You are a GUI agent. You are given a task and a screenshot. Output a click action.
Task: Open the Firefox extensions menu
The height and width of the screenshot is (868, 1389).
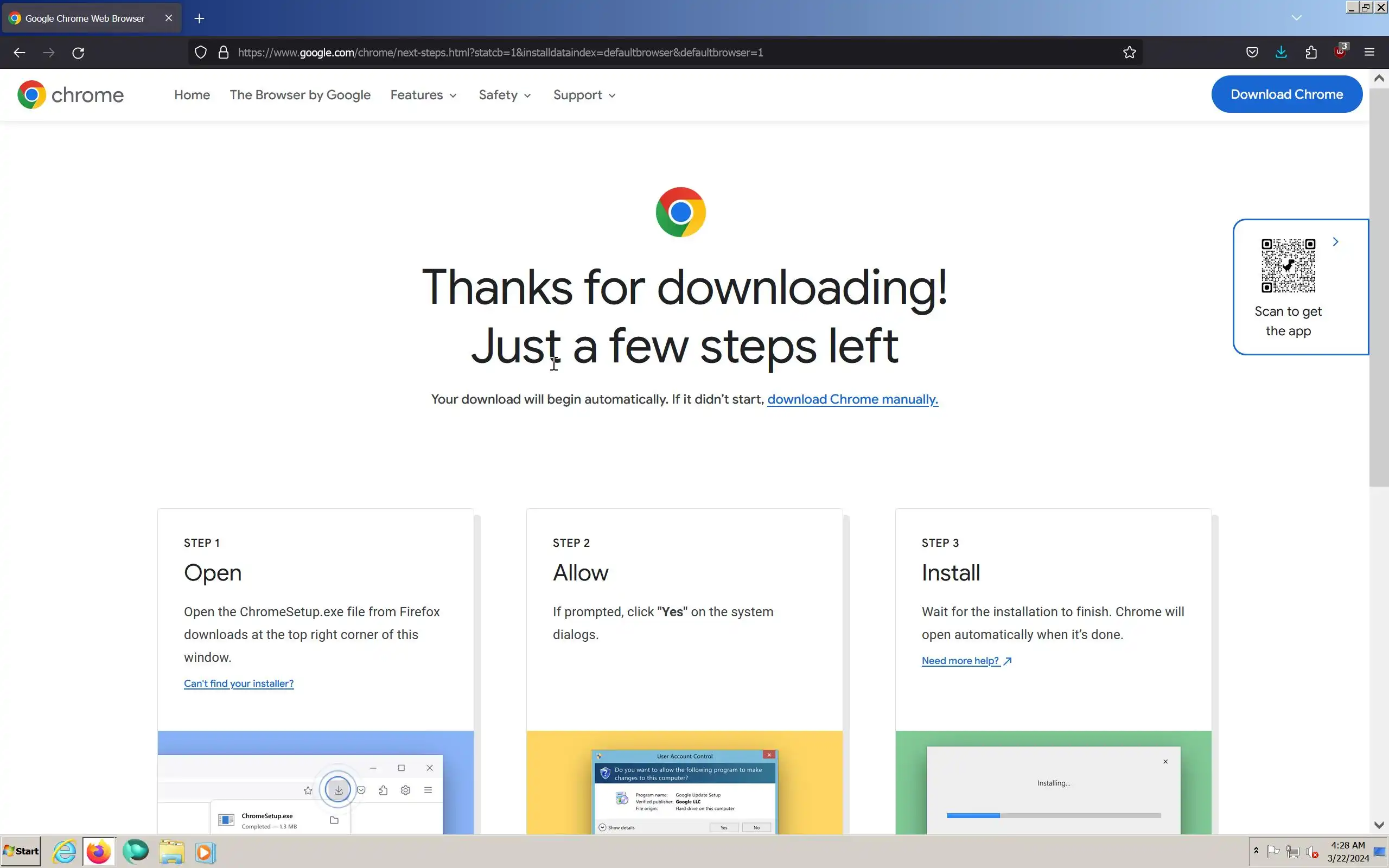[x=1311, y=52]
